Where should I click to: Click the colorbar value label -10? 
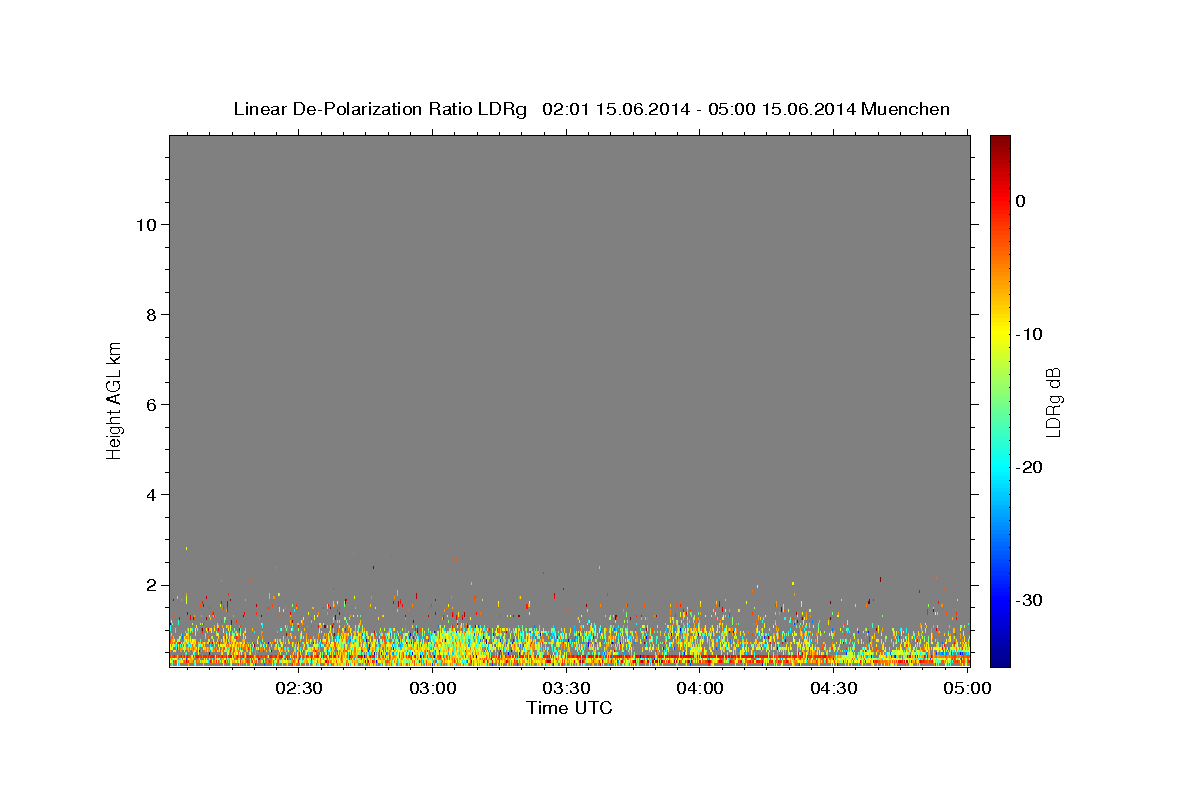[x=1030, y=334]
